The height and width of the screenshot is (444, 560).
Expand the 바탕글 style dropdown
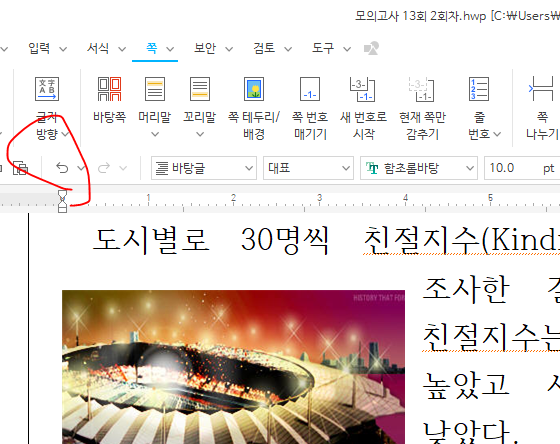coord(249,168)
